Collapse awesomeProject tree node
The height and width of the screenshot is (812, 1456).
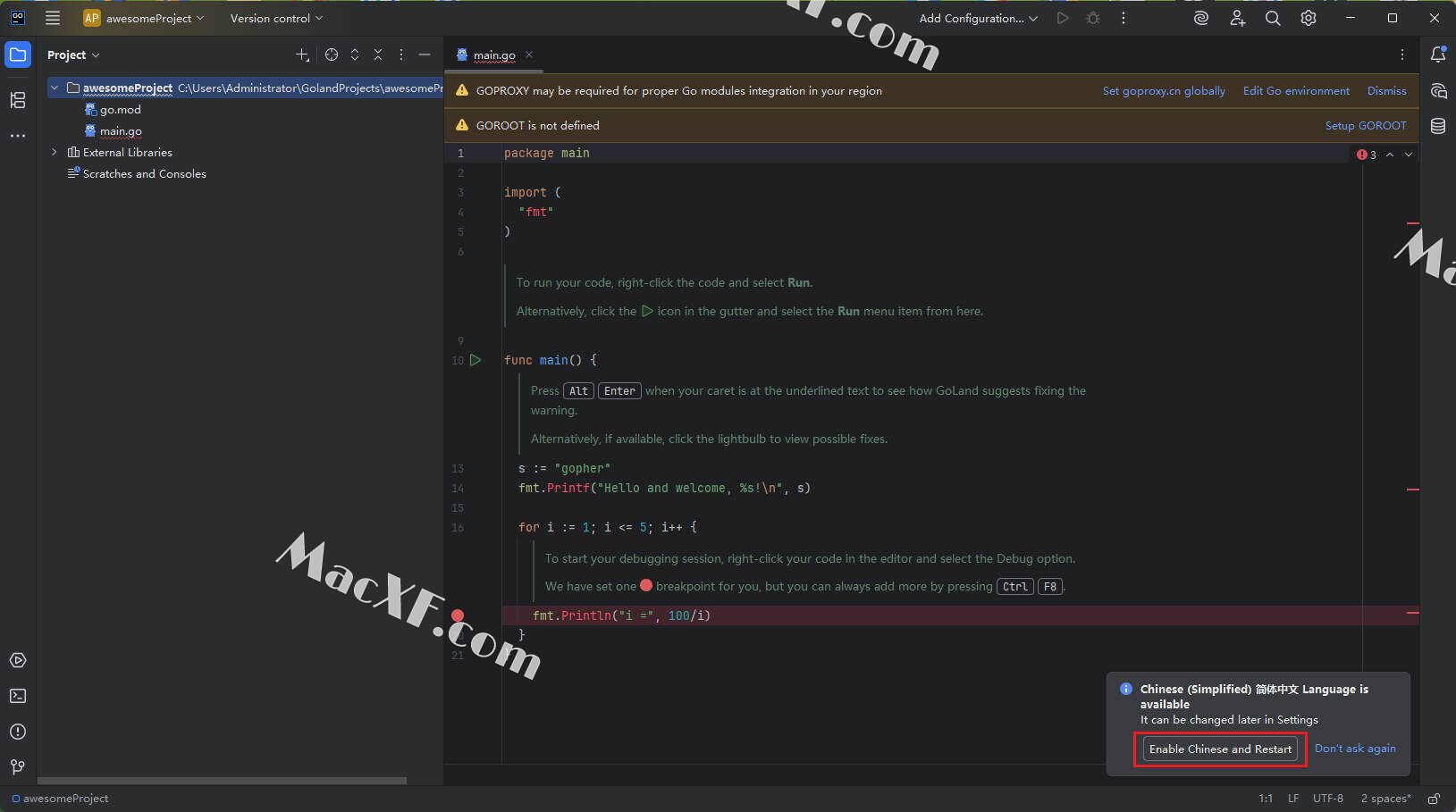[55, 88]
